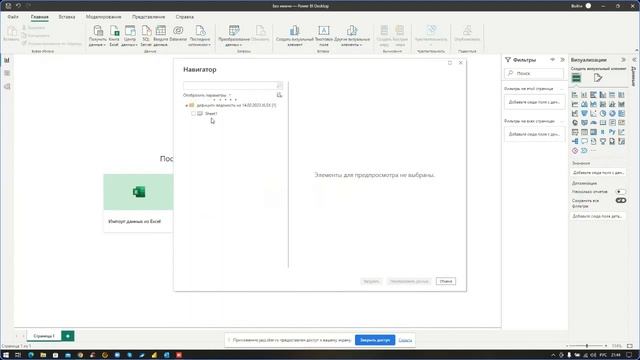640x360 pixels.
Task: Toggle the cross-report drillthrough switch
Action: coord(620,191)
